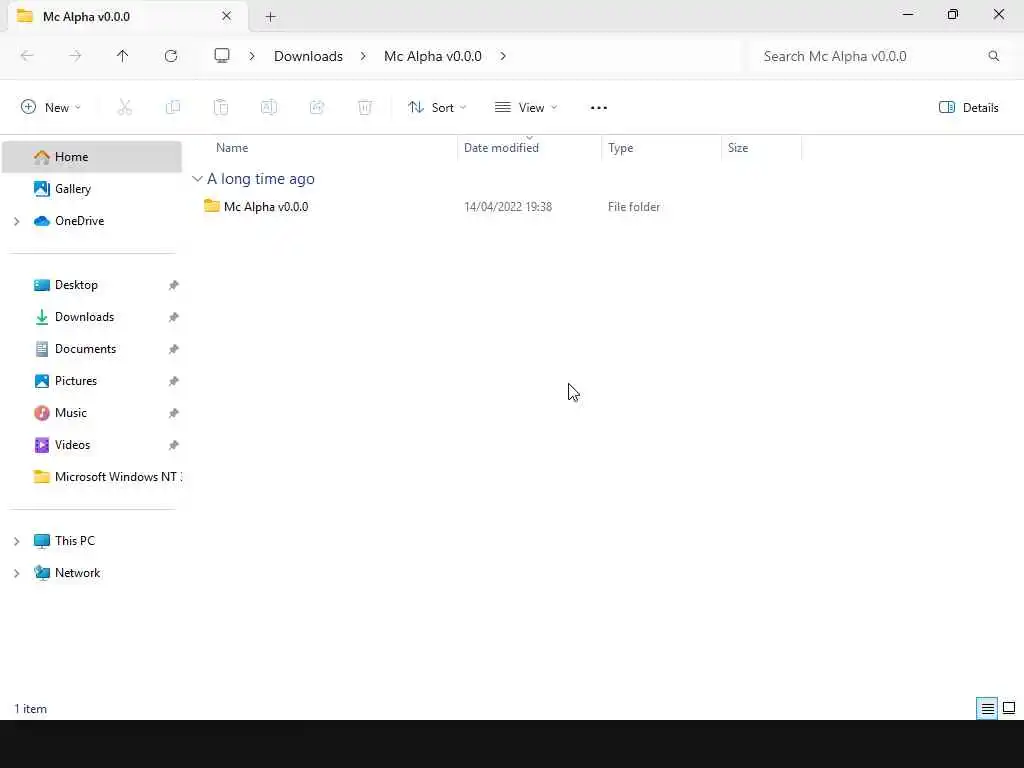Expand the OneDrive tree node
The width and height of the screenshot is (1024, 768).
point(16,221)
